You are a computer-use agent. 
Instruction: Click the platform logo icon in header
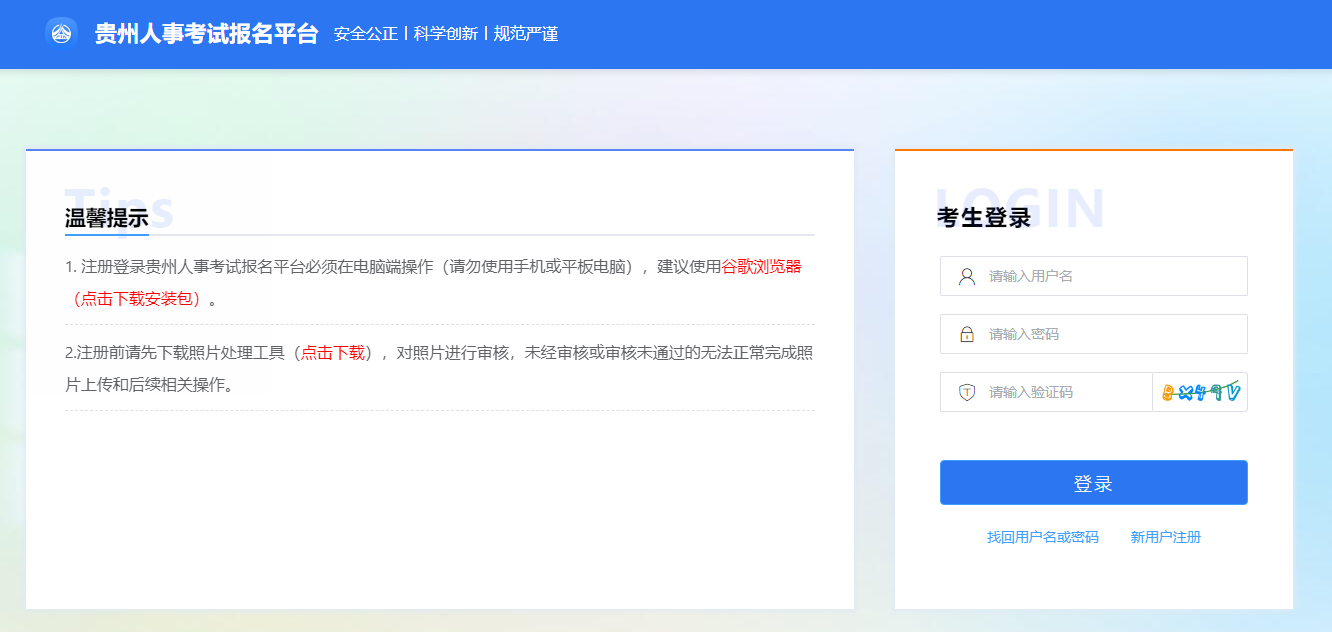click(x=61, y=33)
